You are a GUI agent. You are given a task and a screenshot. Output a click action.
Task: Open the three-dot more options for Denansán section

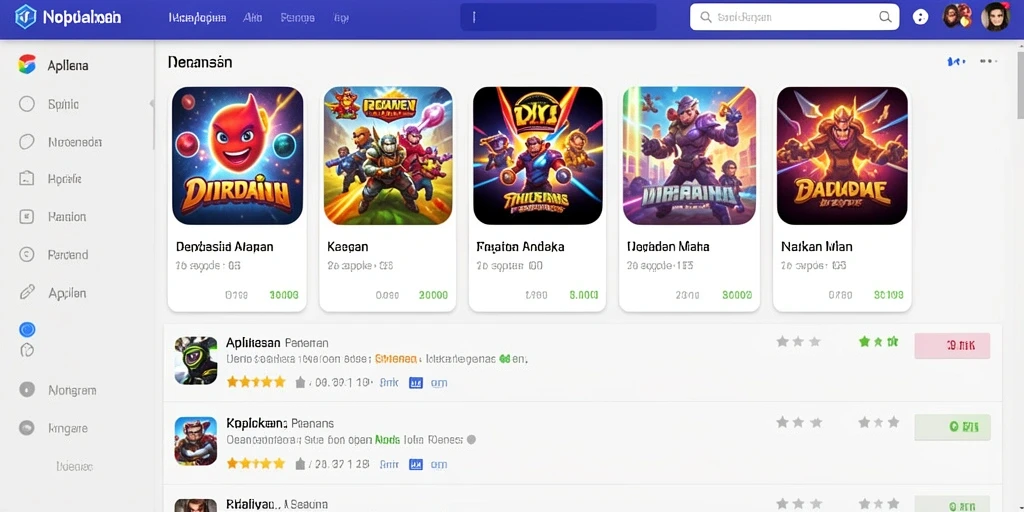pos(988,61)
